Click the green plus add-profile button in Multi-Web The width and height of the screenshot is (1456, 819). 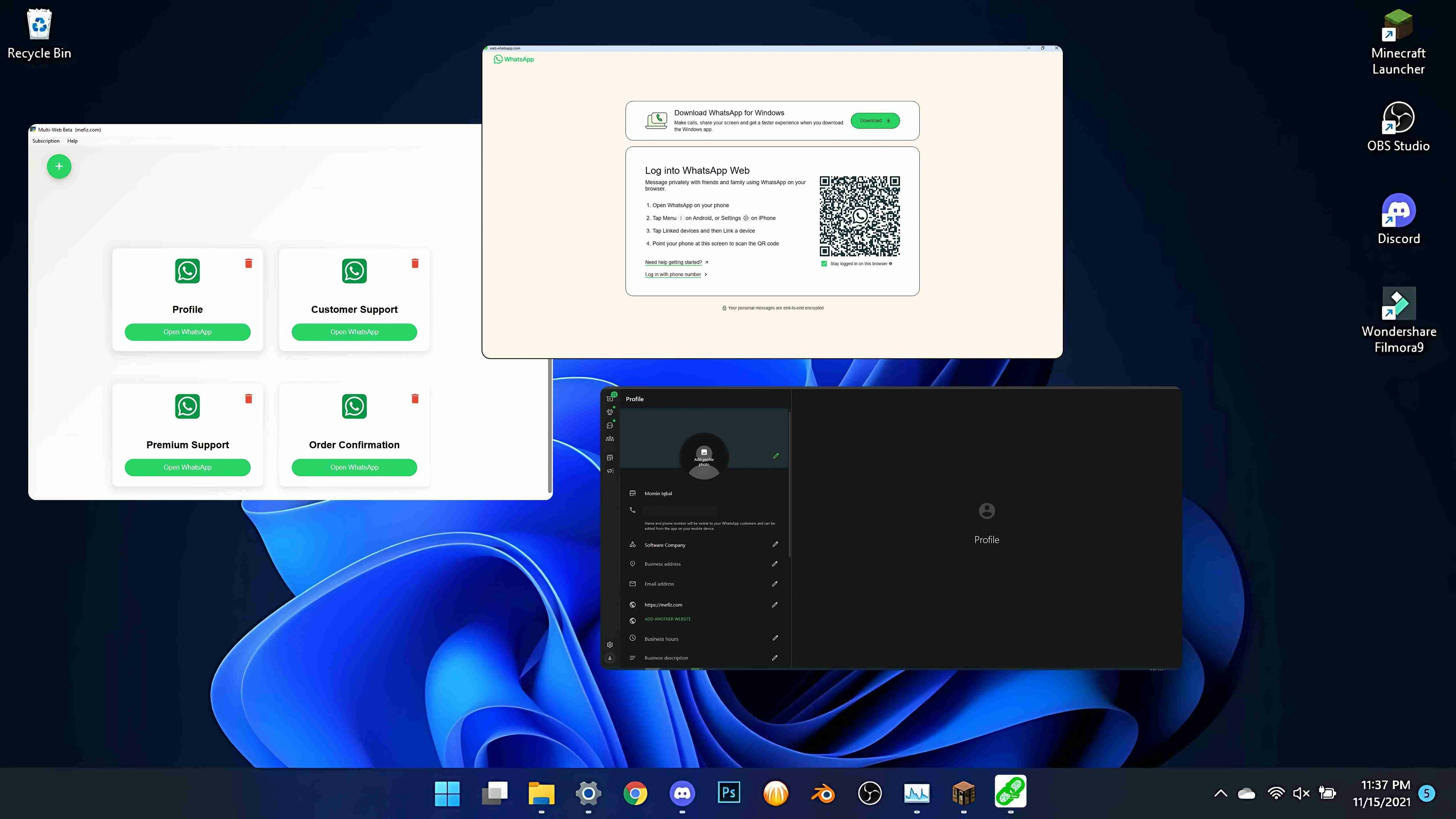point(59,166)
